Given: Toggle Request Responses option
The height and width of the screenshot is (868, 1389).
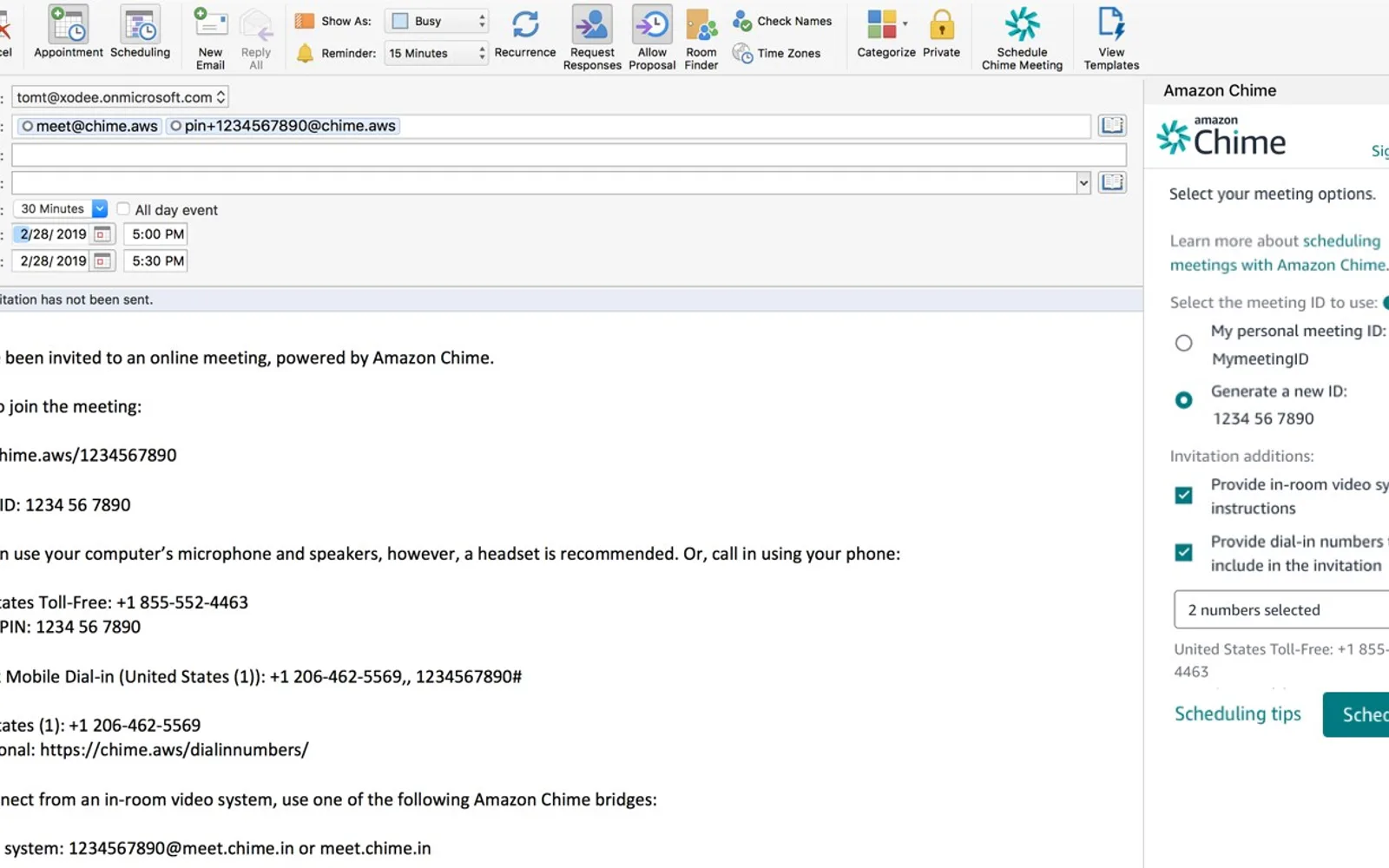Looking at the screenshot, I should tap(592, 37).
